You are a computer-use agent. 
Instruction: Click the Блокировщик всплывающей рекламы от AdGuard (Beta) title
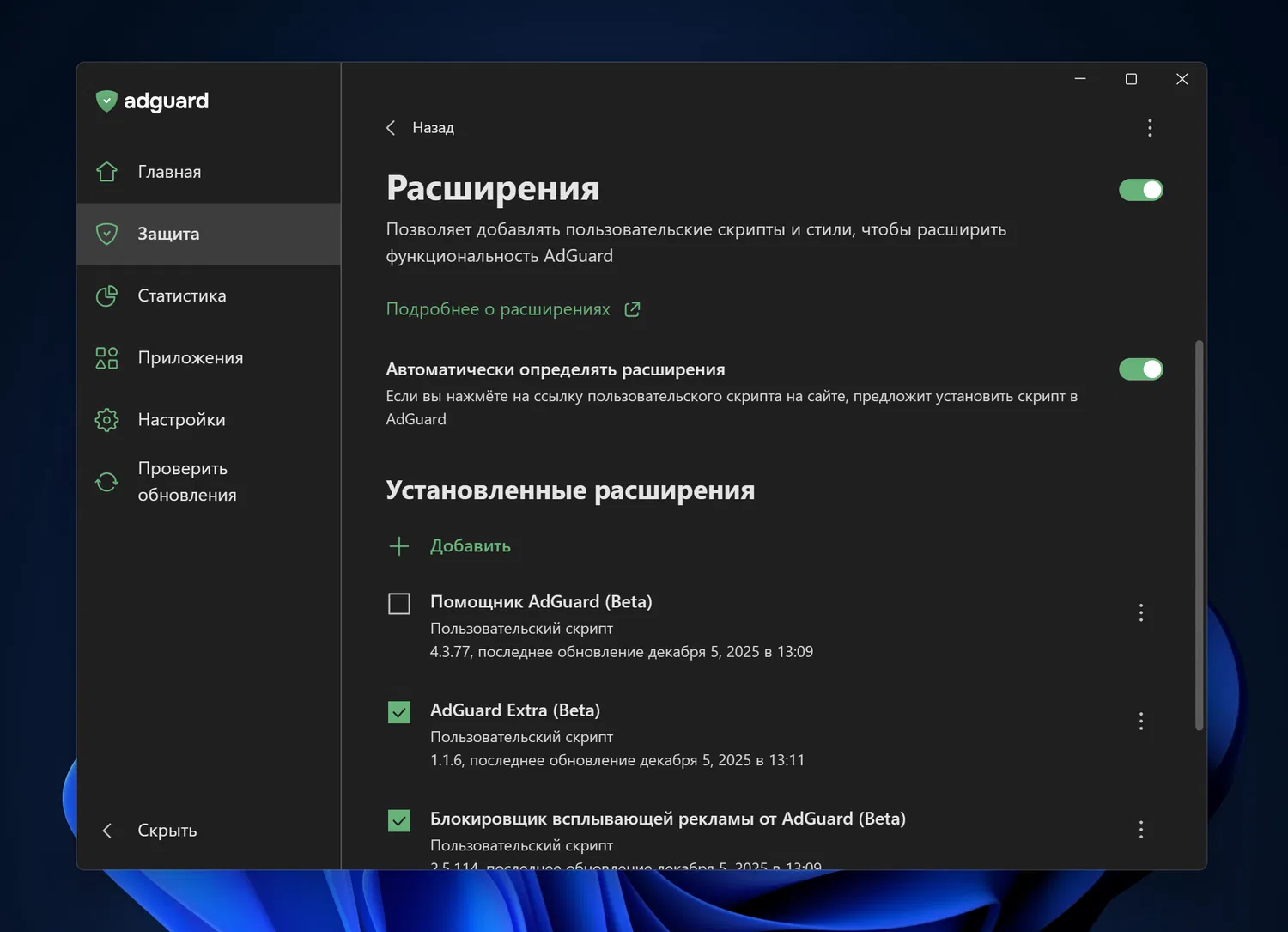[x=668, y=819]
